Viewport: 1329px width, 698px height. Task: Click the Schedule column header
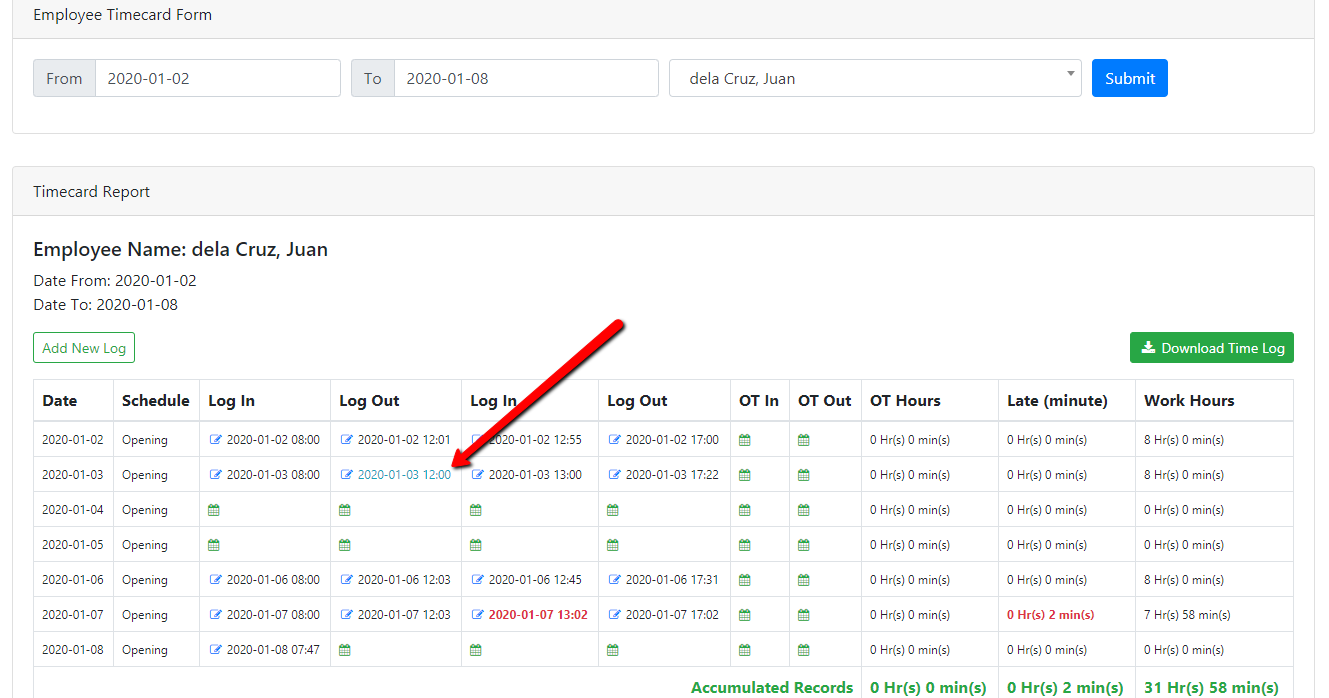pyautogui.click(x=156, y=401)
